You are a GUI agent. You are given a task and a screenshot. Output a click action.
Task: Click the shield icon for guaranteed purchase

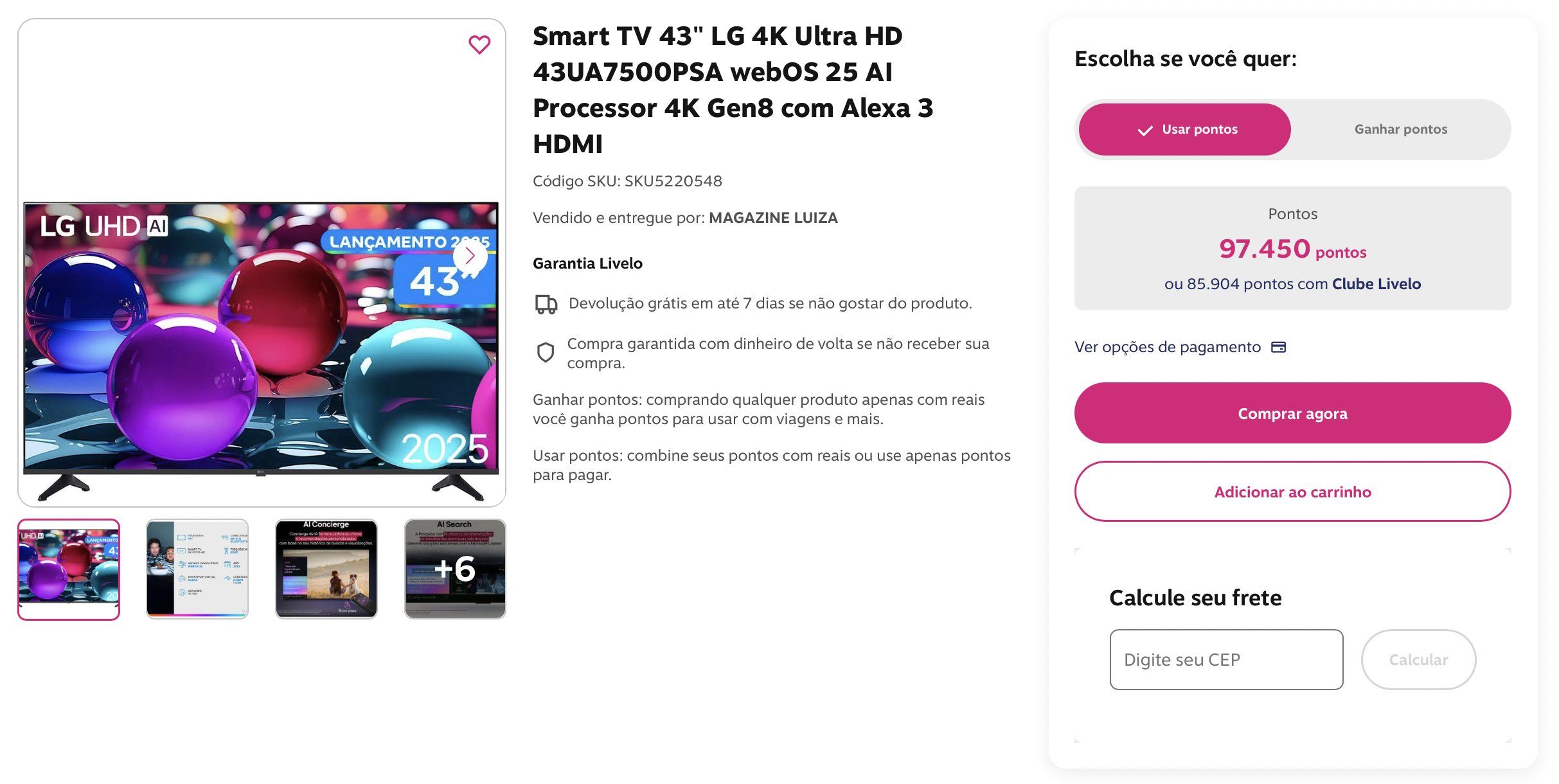(x=546, y=353)
